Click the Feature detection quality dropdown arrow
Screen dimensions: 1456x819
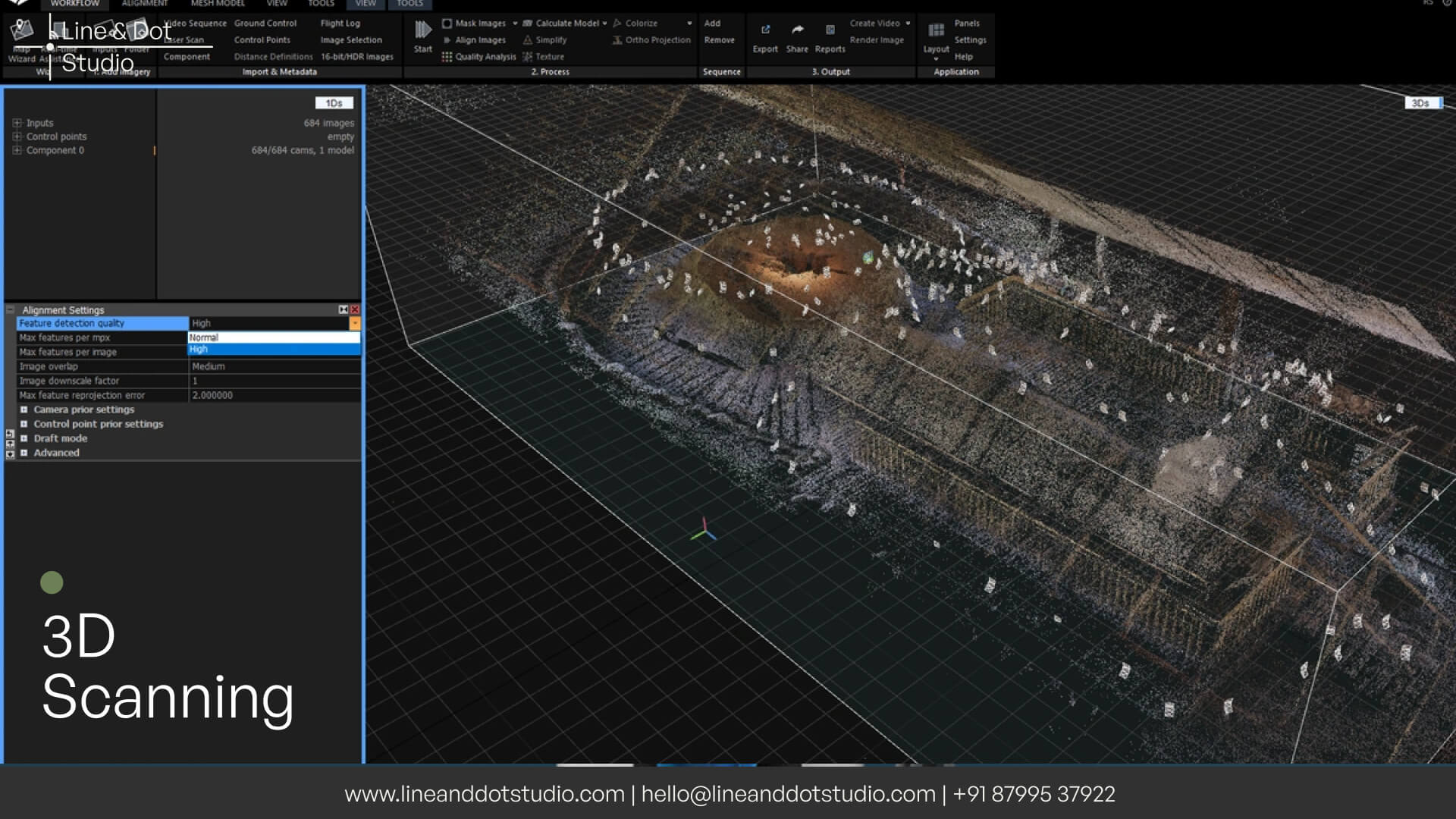[x=354, y=324]
